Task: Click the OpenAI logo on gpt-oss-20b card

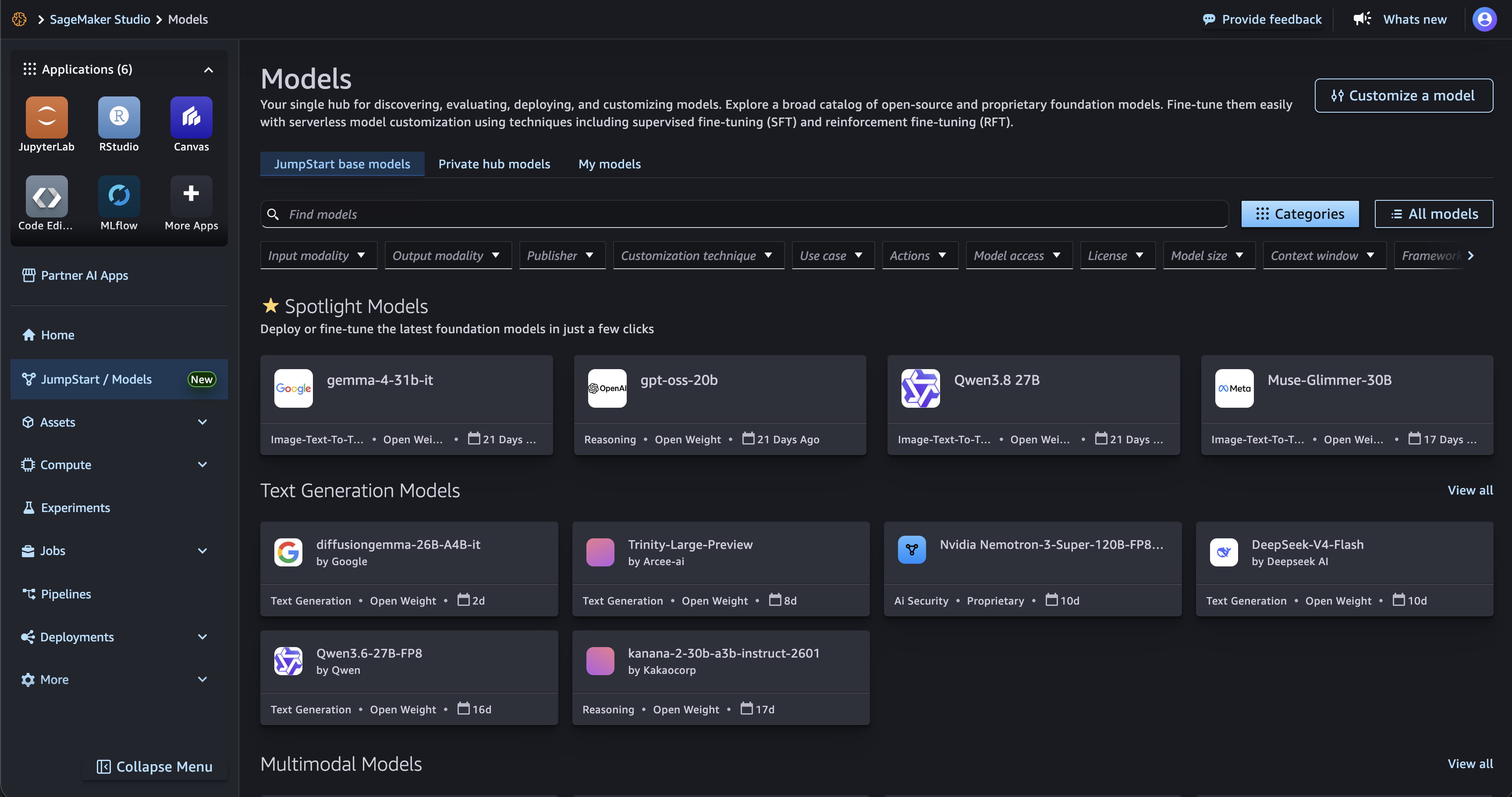Action: (x=607, y=388)
